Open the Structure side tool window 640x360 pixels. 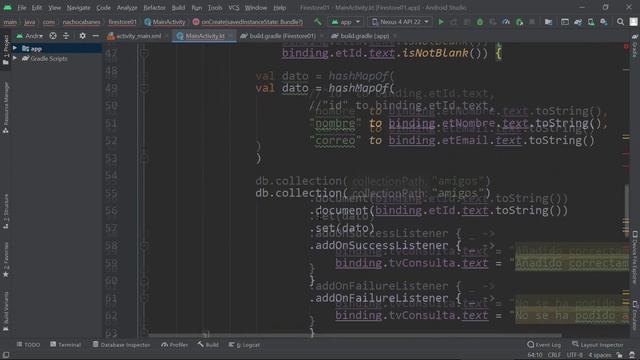[x=6, y=211]
